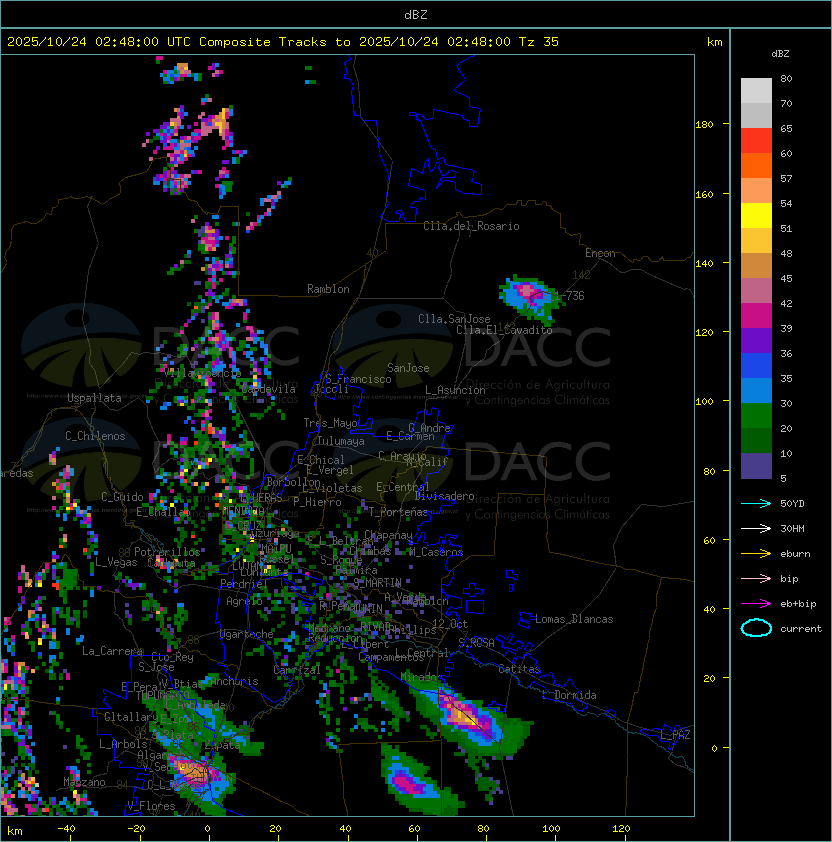832x842 pixels.
Task: Click the pink bip arrow legend icon
Action: tap(756, 578)
